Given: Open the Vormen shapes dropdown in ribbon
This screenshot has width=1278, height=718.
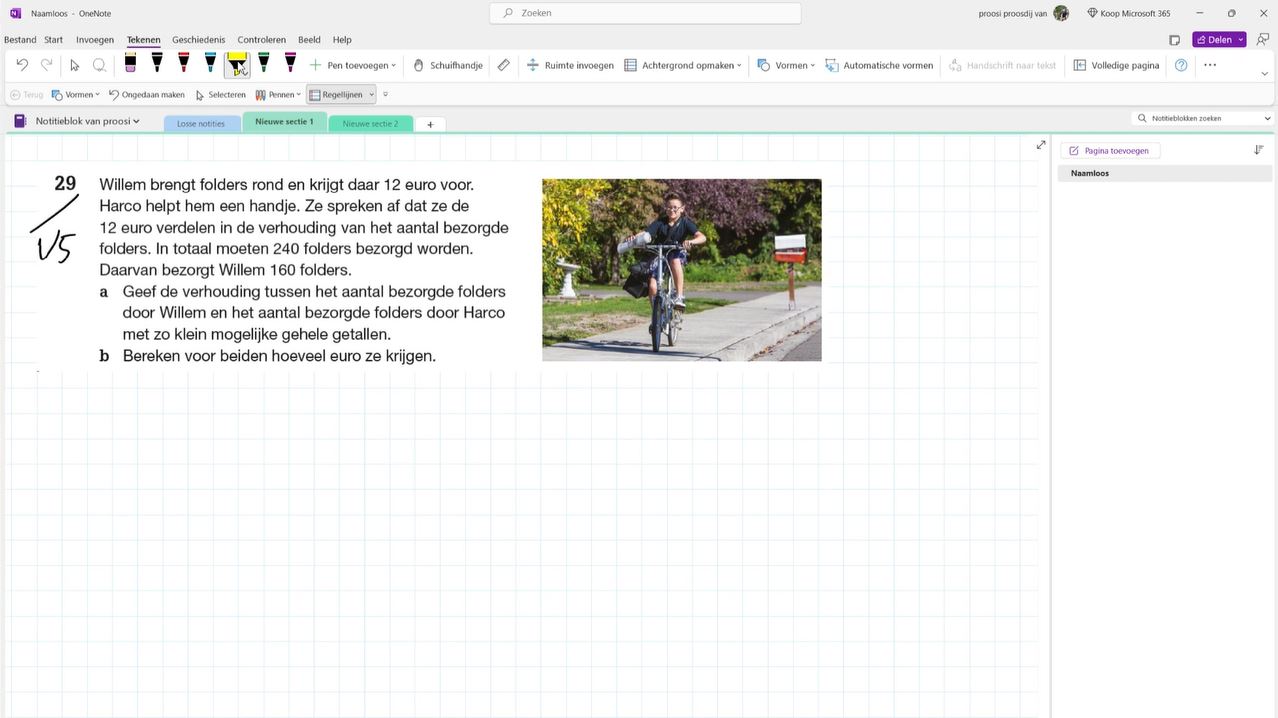Looking at the screenshot, I should pyautogui.click(x=786, y=65).
